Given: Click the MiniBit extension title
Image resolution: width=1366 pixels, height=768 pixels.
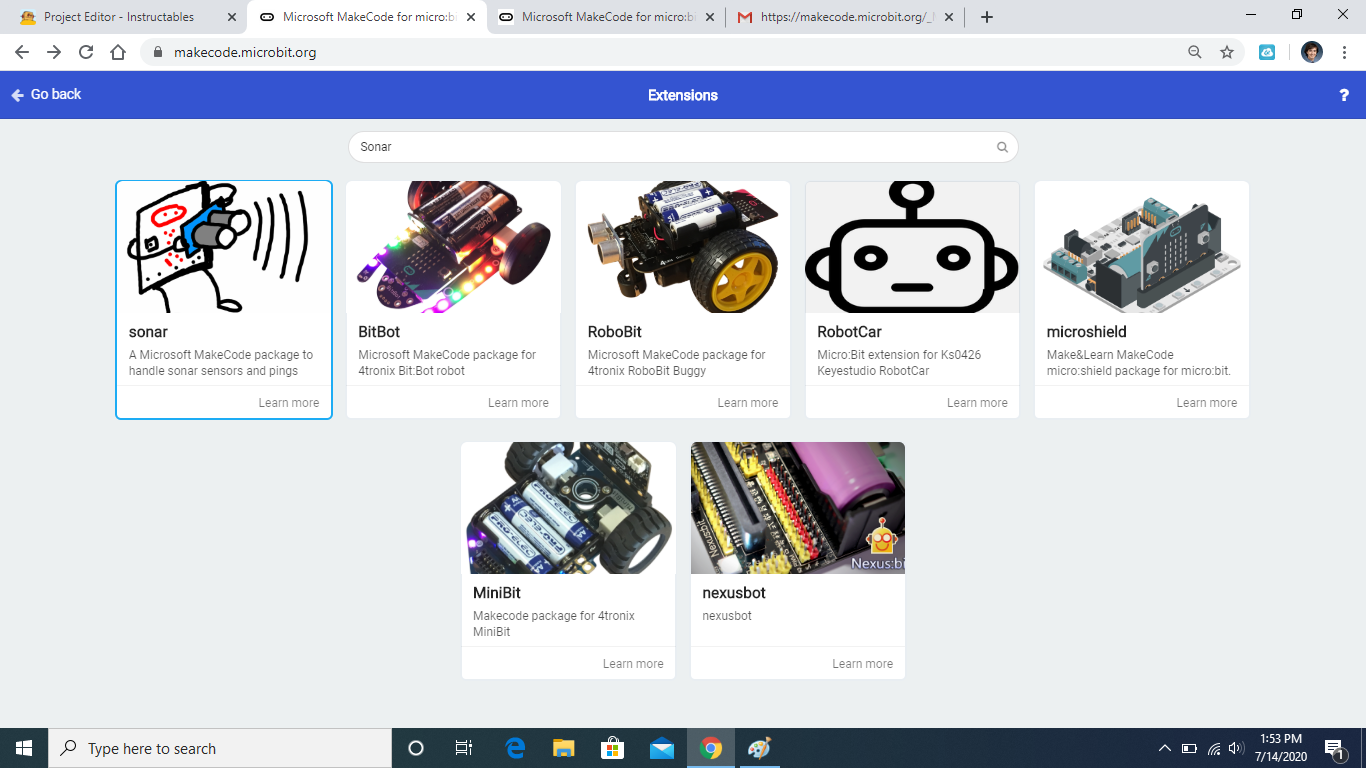Looking at the screenshot, I should click(x=497, y=593).
